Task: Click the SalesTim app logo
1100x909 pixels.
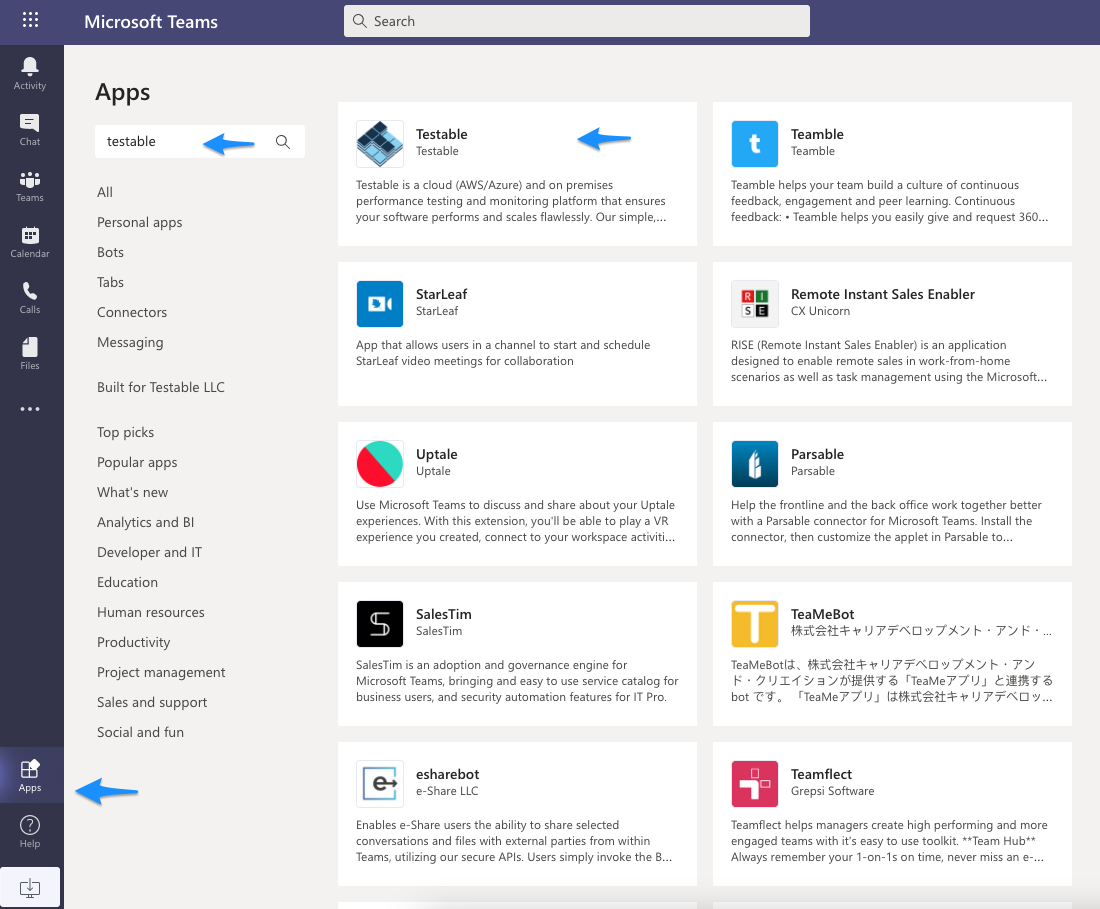Action: click(x=380, y=624)
